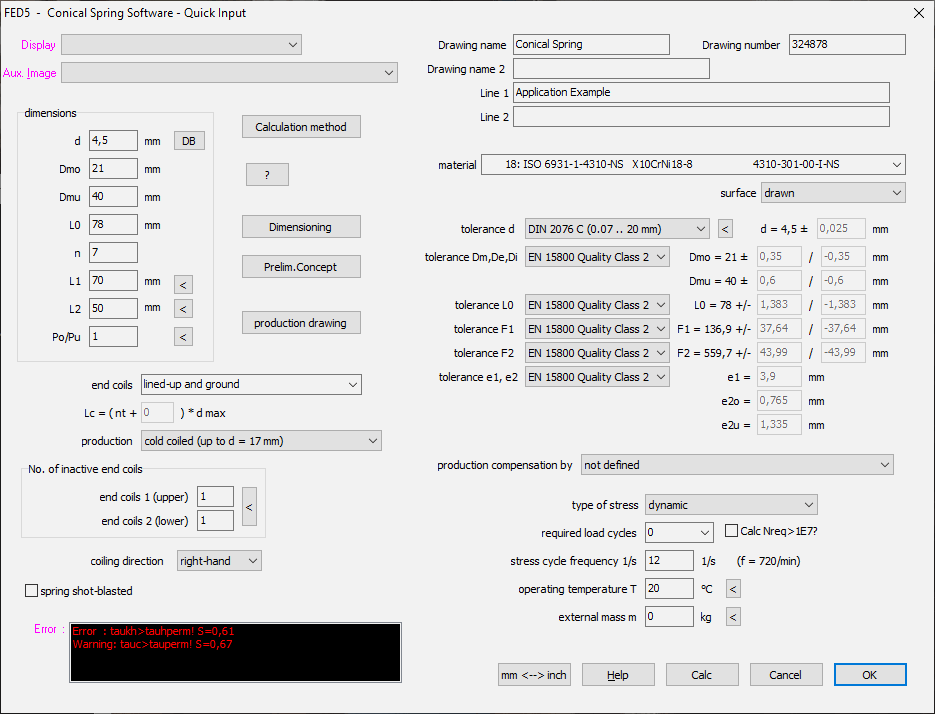The height and width of the screenshot is (714, 935).
Task: Click the '<' button beside inactive end coils
Action: 250,508
